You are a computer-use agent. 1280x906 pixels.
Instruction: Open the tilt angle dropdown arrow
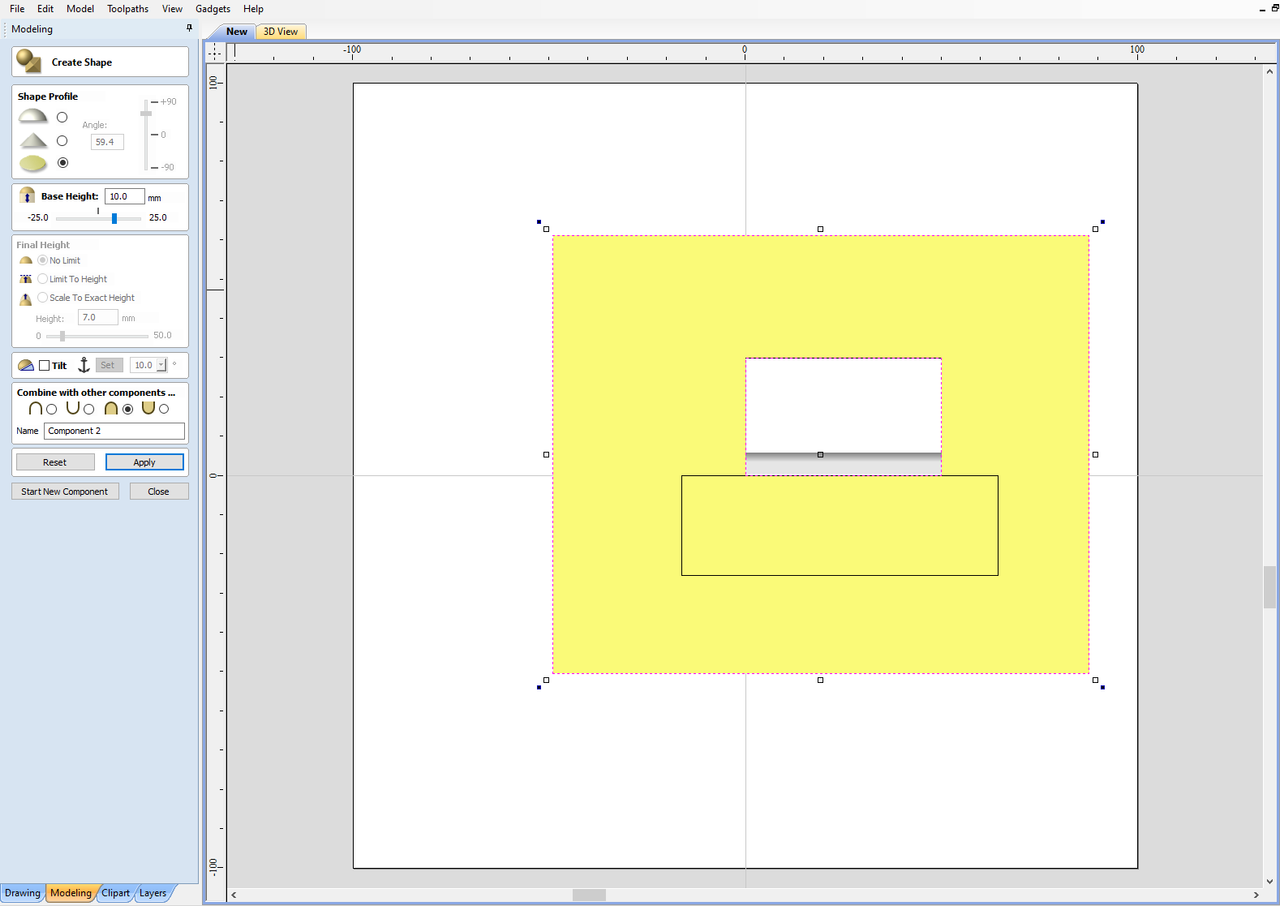[162, 365]
